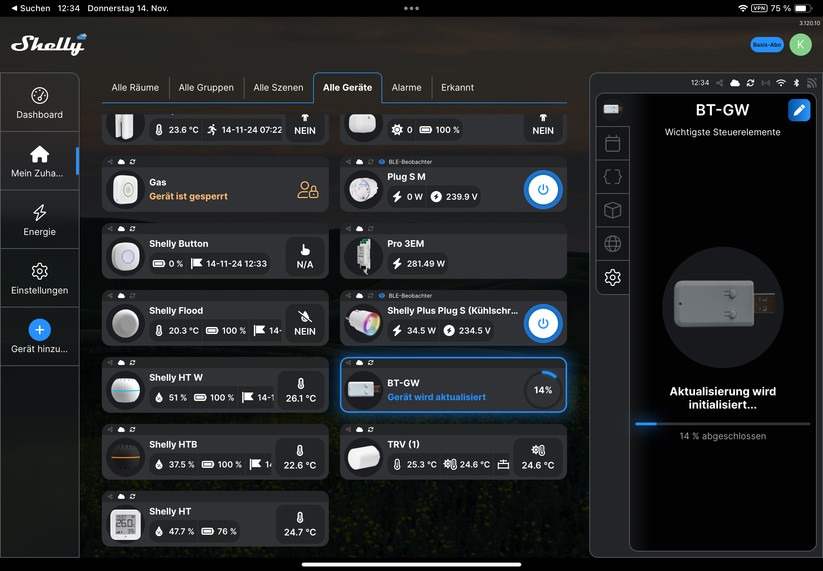Click Plug S M 239.9 V voltage value
This screenshot has height=571, width=823.
[461, 197]
